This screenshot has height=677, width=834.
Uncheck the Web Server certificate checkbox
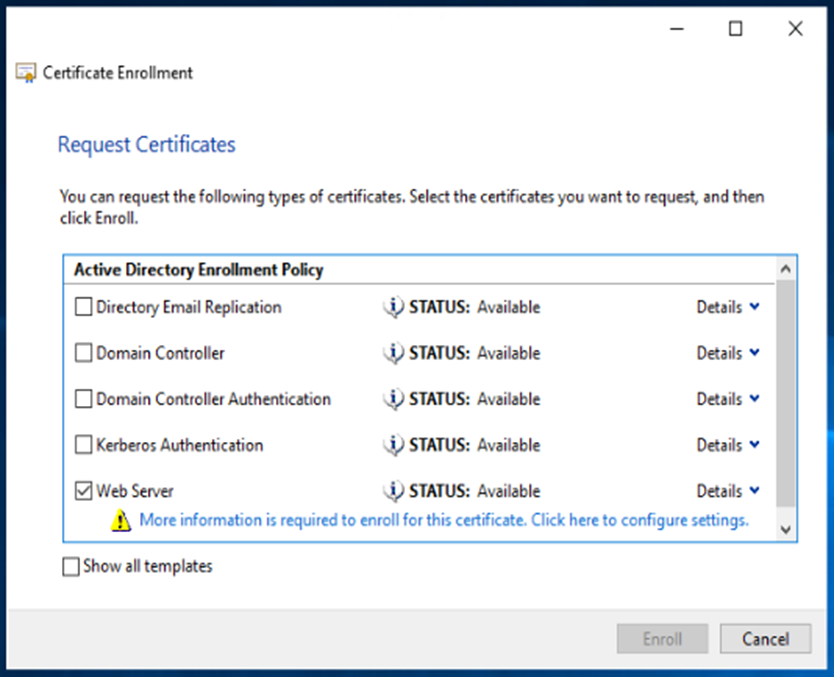coord(84,491)
